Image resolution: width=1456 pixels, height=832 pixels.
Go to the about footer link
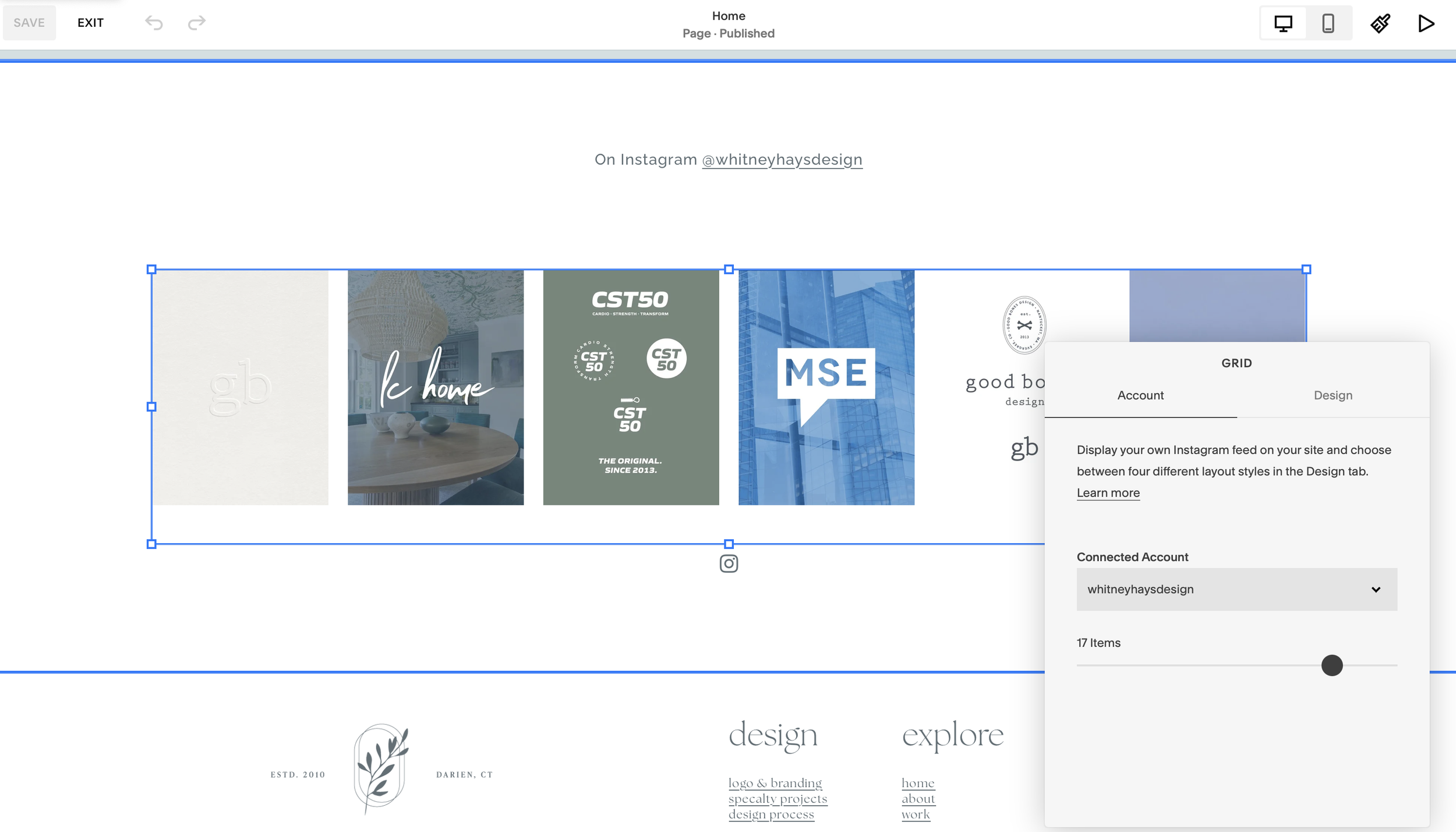918,799
